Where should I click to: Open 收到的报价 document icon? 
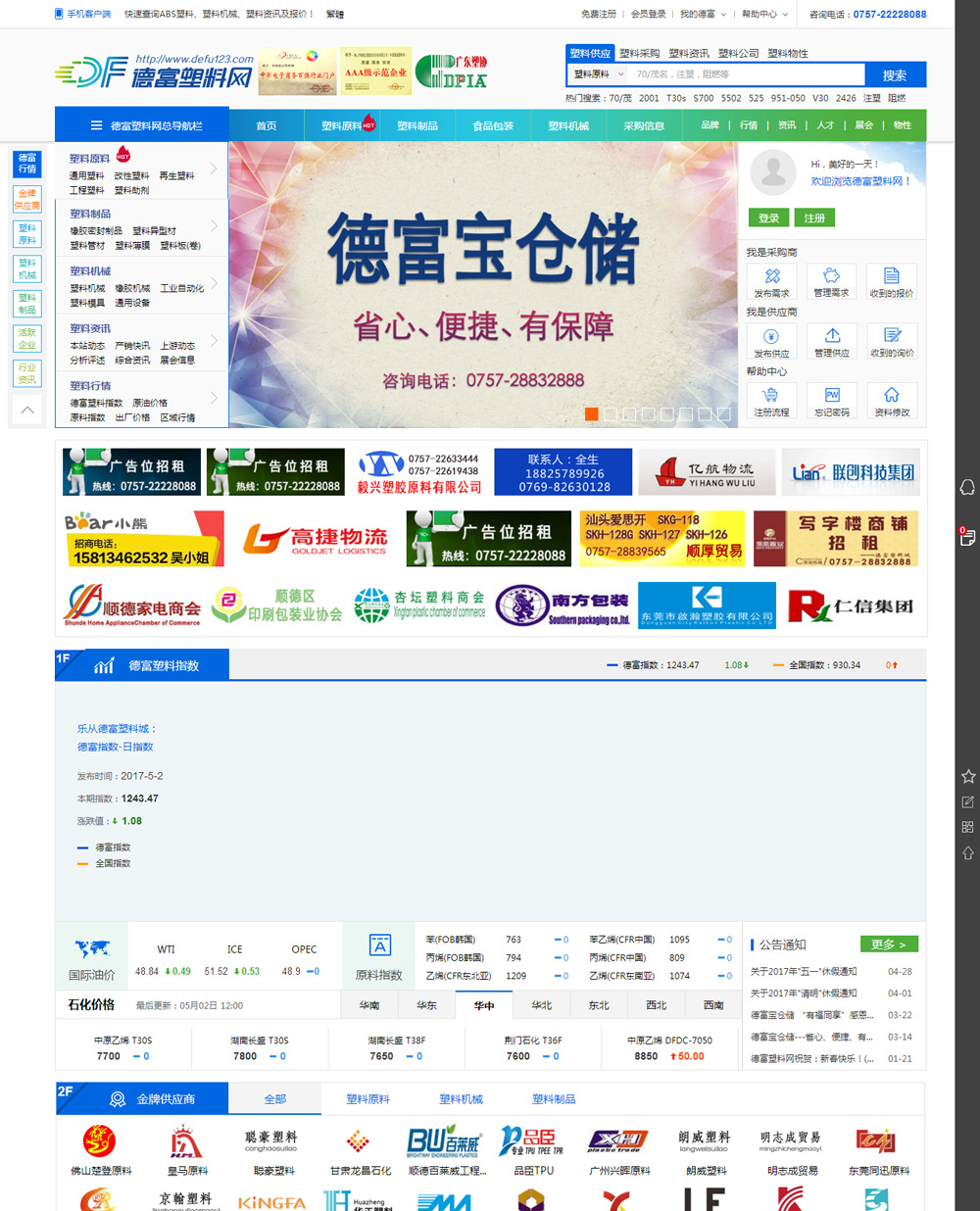892,276
